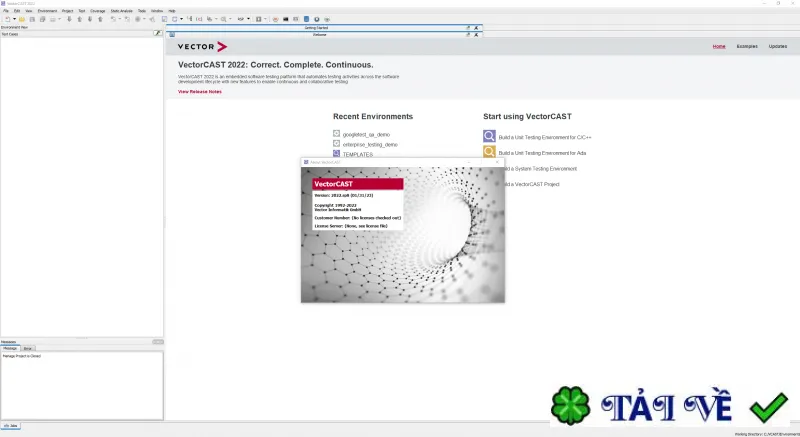This screenshot has height=437, width=800.
Task: Click Build a Unit Testing Environment for C/C++
Action: point(545,137)
